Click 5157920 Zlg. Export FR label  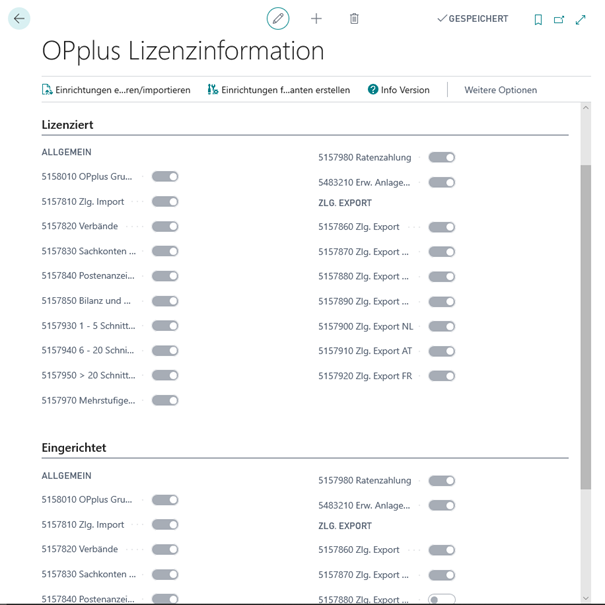[365, 376]
